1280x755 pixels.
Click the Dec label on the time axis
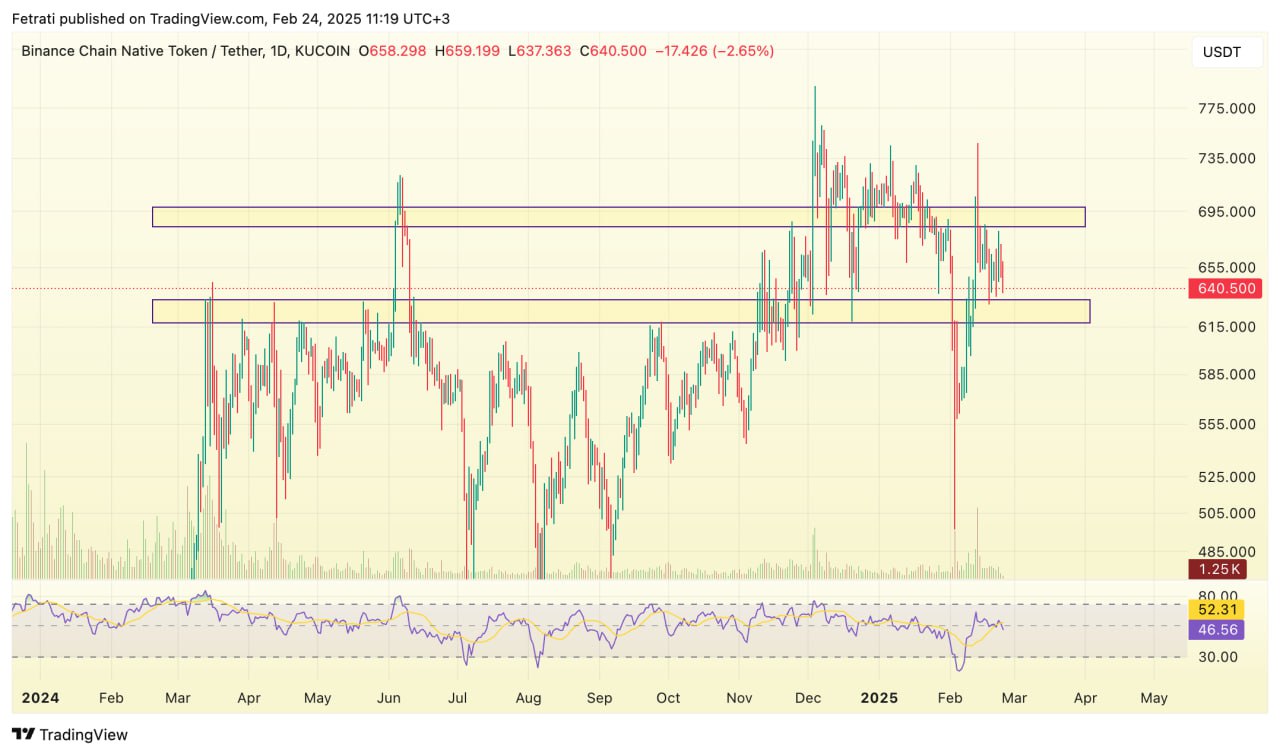tap(809, 698)
